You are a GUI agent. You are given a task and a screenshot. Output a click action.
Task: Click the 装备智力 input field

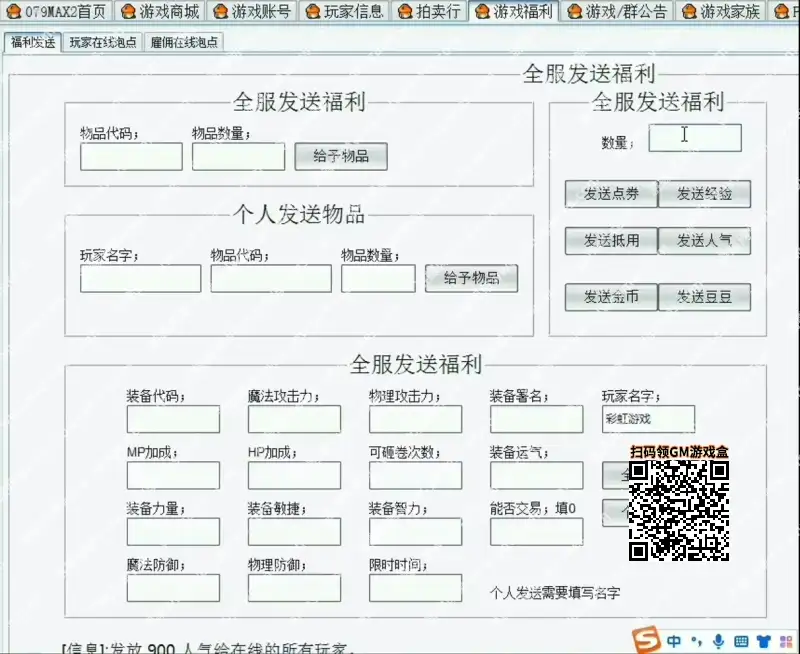415,532
